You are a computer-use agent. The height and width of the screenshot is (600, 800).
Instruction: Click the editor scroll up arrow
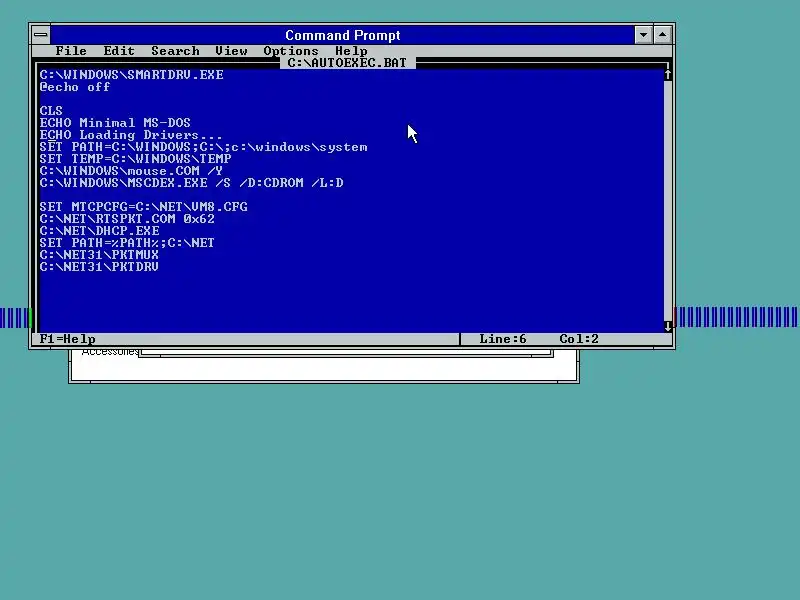668,74
